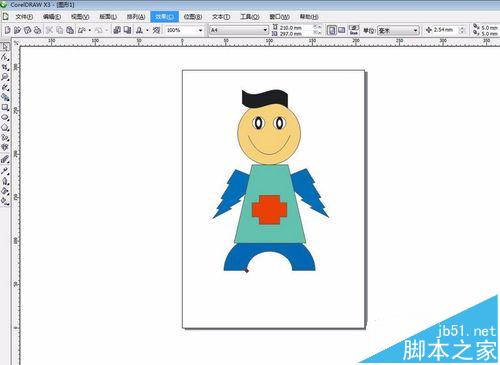This screenshot has width=500, height=365.
Task: Select the Fill bucket tool
Action: (x=5, y=191)
